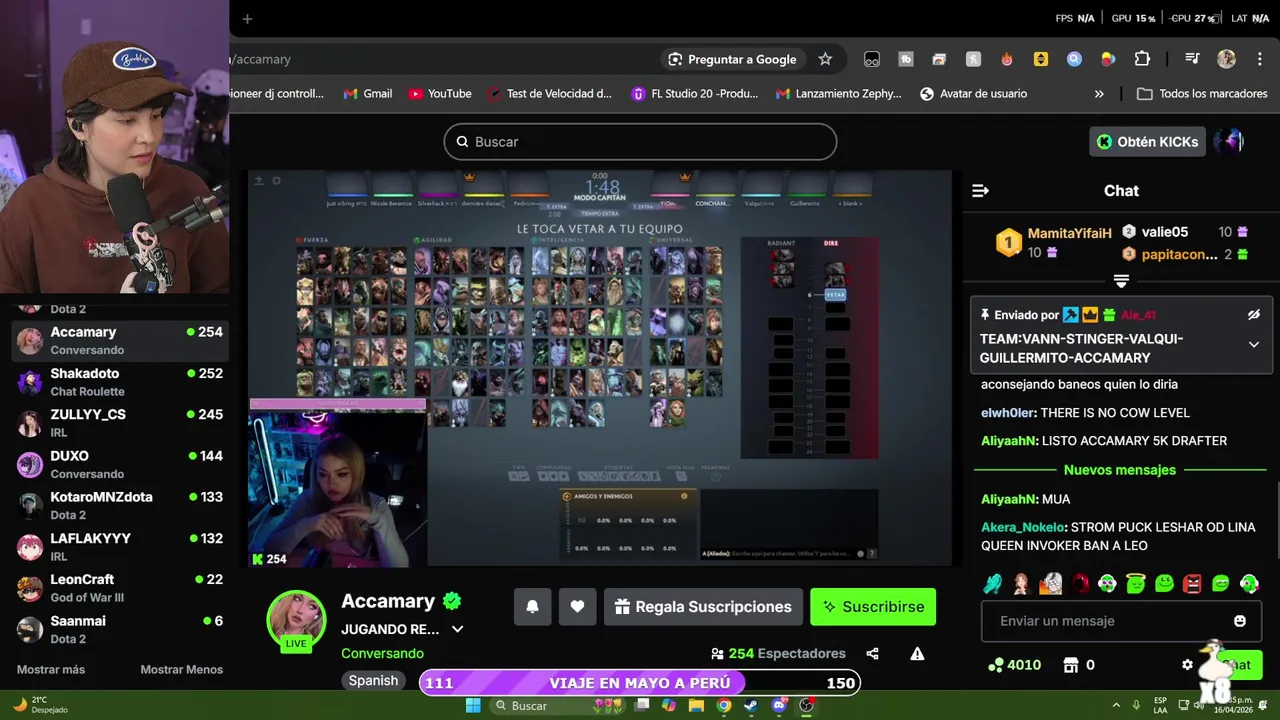Click the Windows Start button
This screenshot has width=1280, height=720.
473,705
